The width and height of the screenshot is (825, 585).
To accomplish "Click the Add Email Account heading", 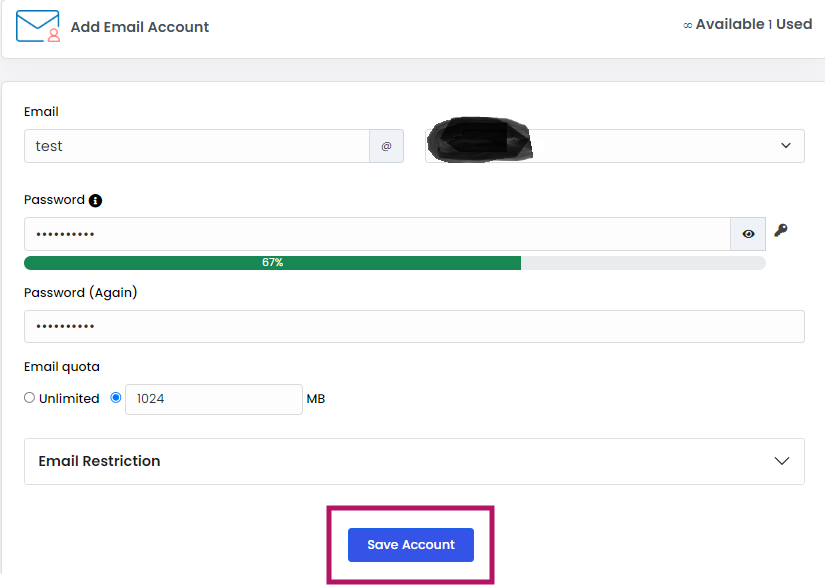I will (x=140, y=27).
